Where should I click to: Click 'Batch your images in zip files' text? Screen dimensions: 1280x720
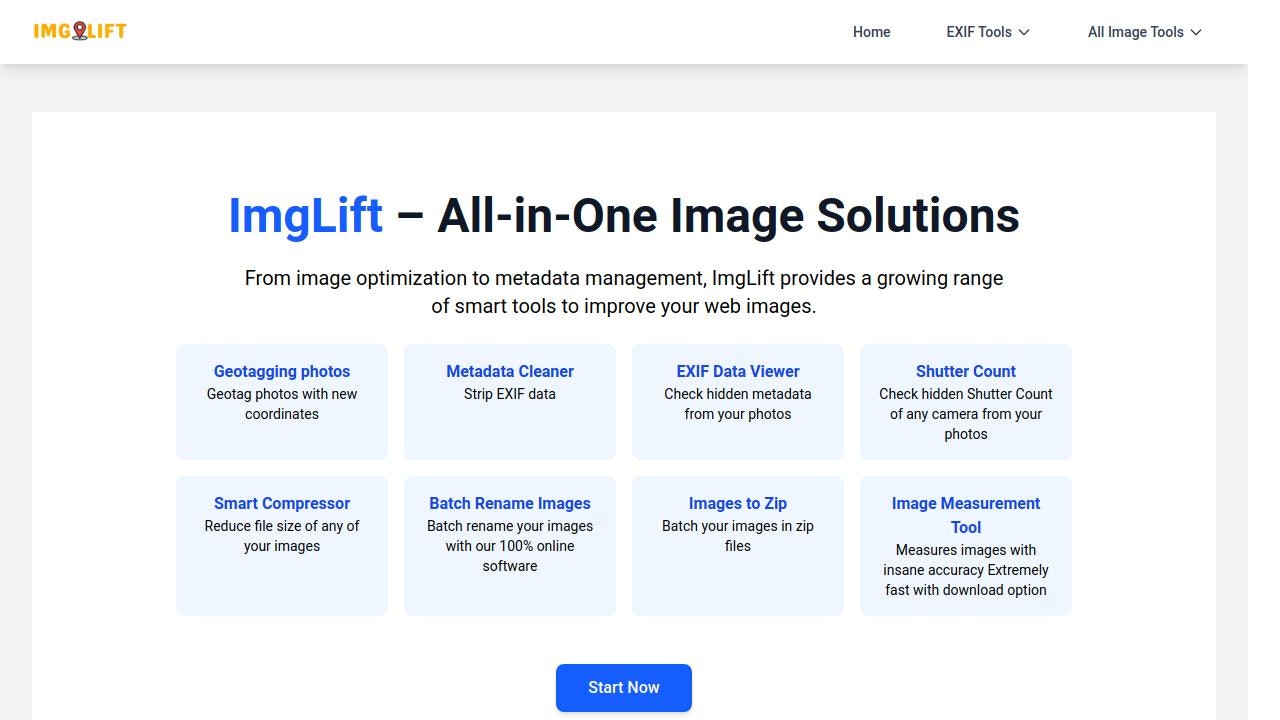click(738, 536)
